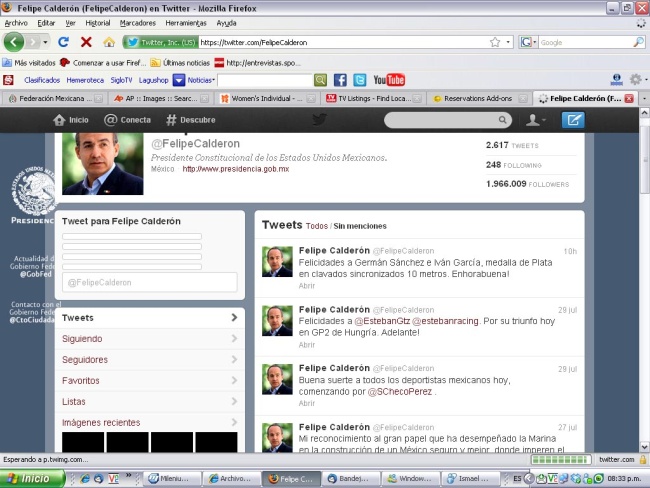650x488 pixels.
Task: Click the presidencia.gob.mx profile link
Action: (235, 169)
